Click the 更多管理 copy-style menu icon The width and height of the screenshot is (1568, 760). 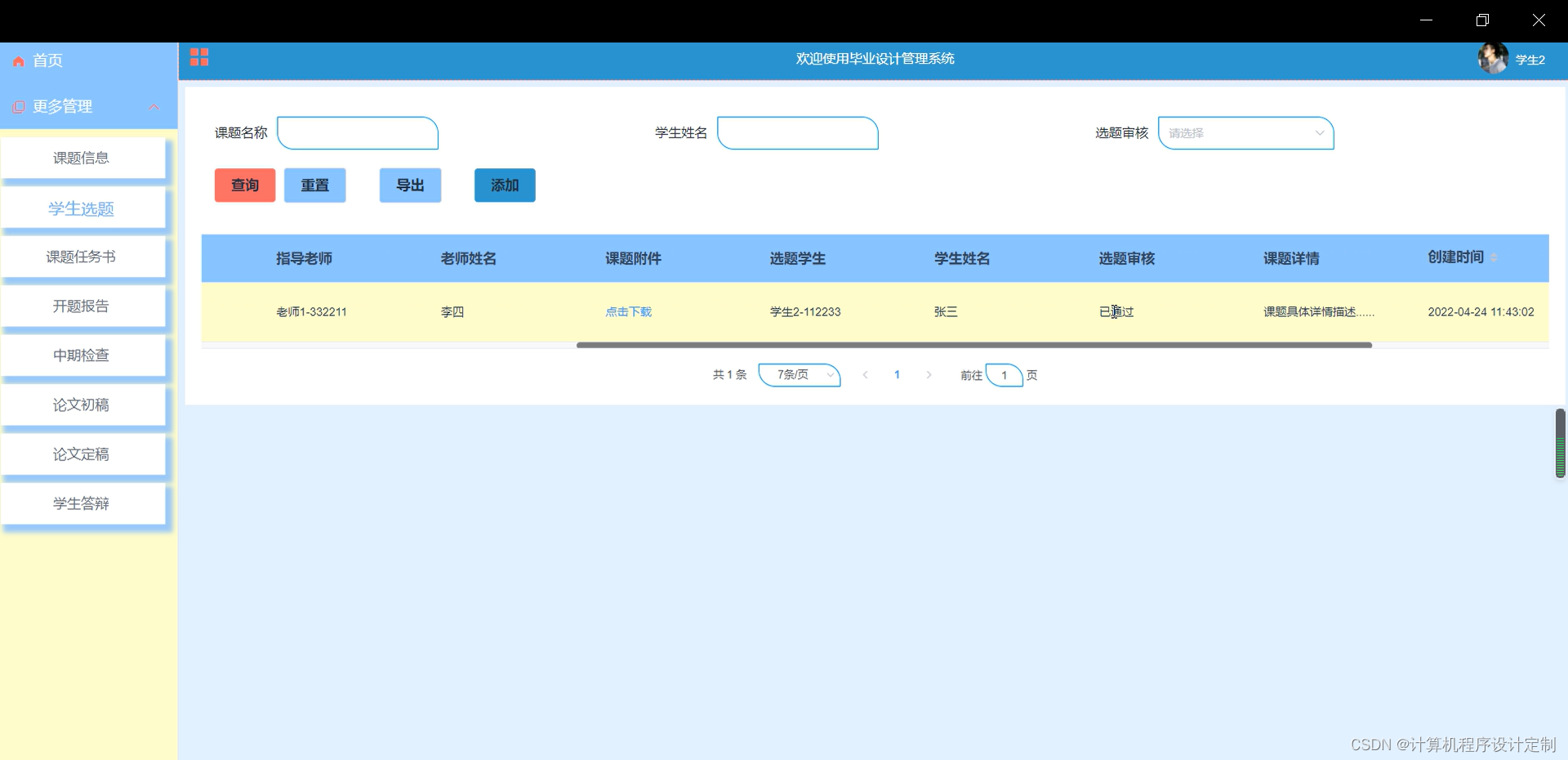(18, 107)
